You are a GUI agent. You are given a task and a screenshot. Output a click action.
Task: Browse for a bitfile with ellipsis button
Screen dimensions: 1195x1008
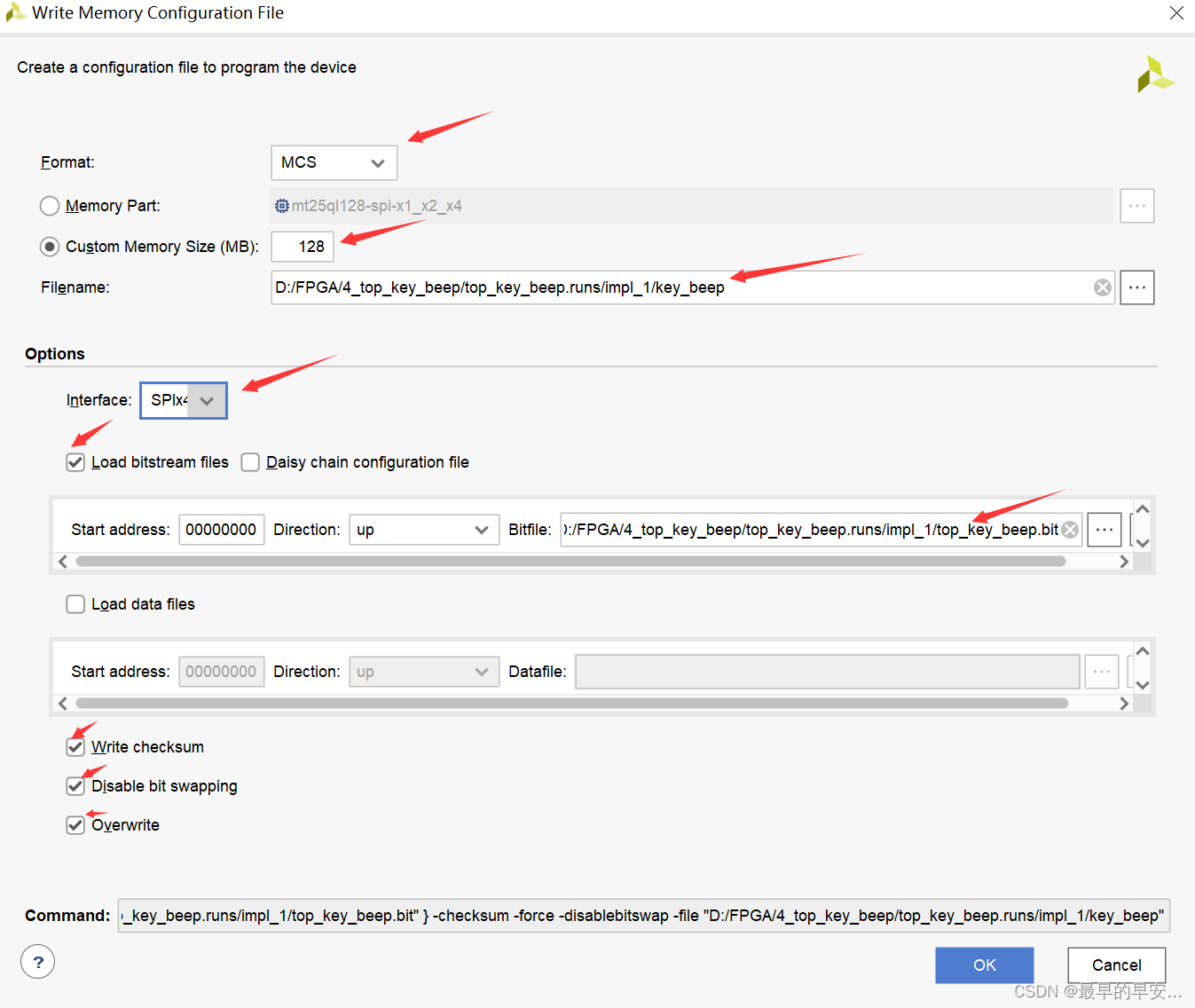1104,530
